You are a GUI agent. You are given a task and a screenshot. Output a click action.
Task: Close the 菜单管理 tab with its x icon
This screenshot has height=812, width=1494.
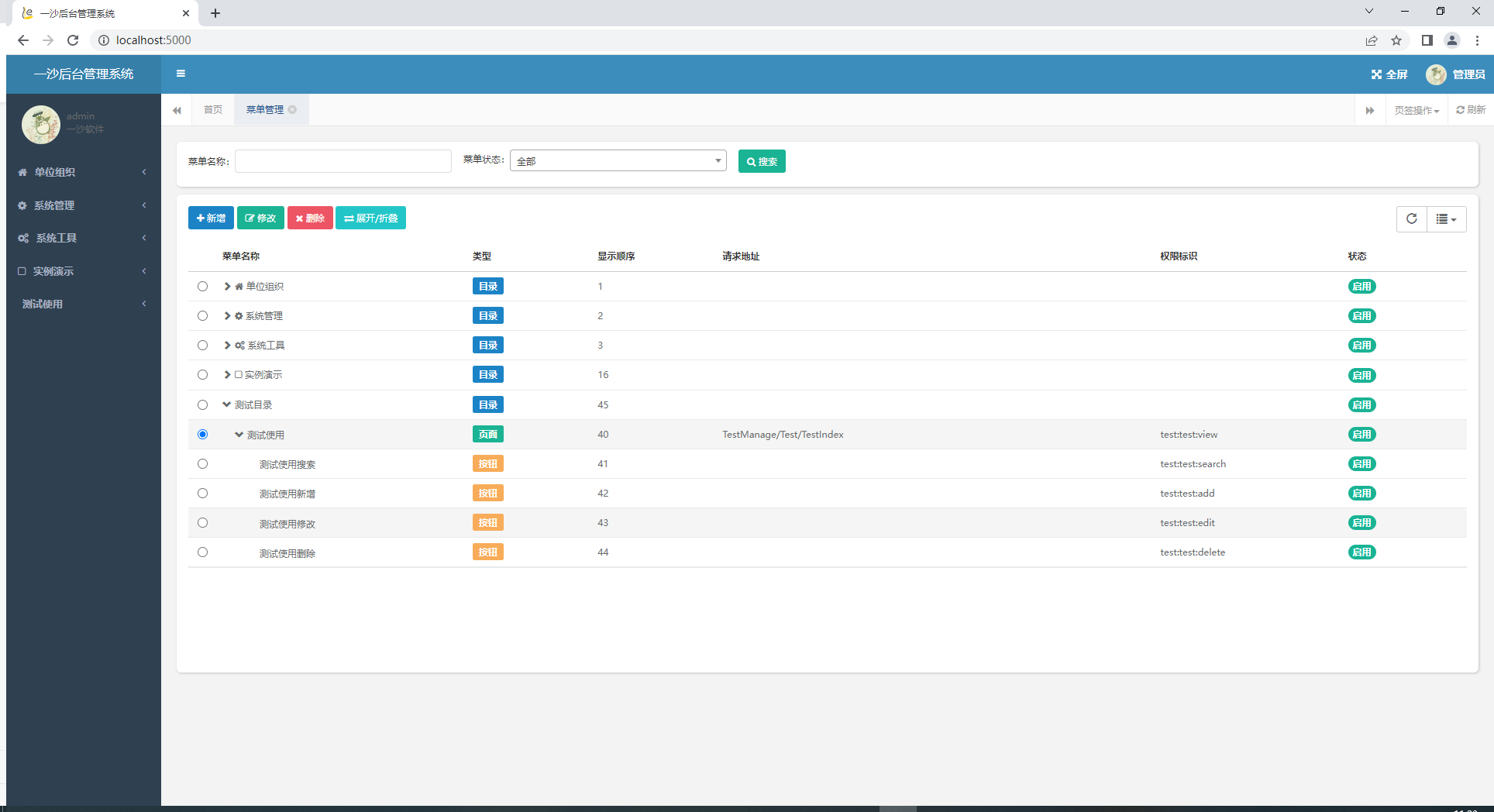pos(292,110)
